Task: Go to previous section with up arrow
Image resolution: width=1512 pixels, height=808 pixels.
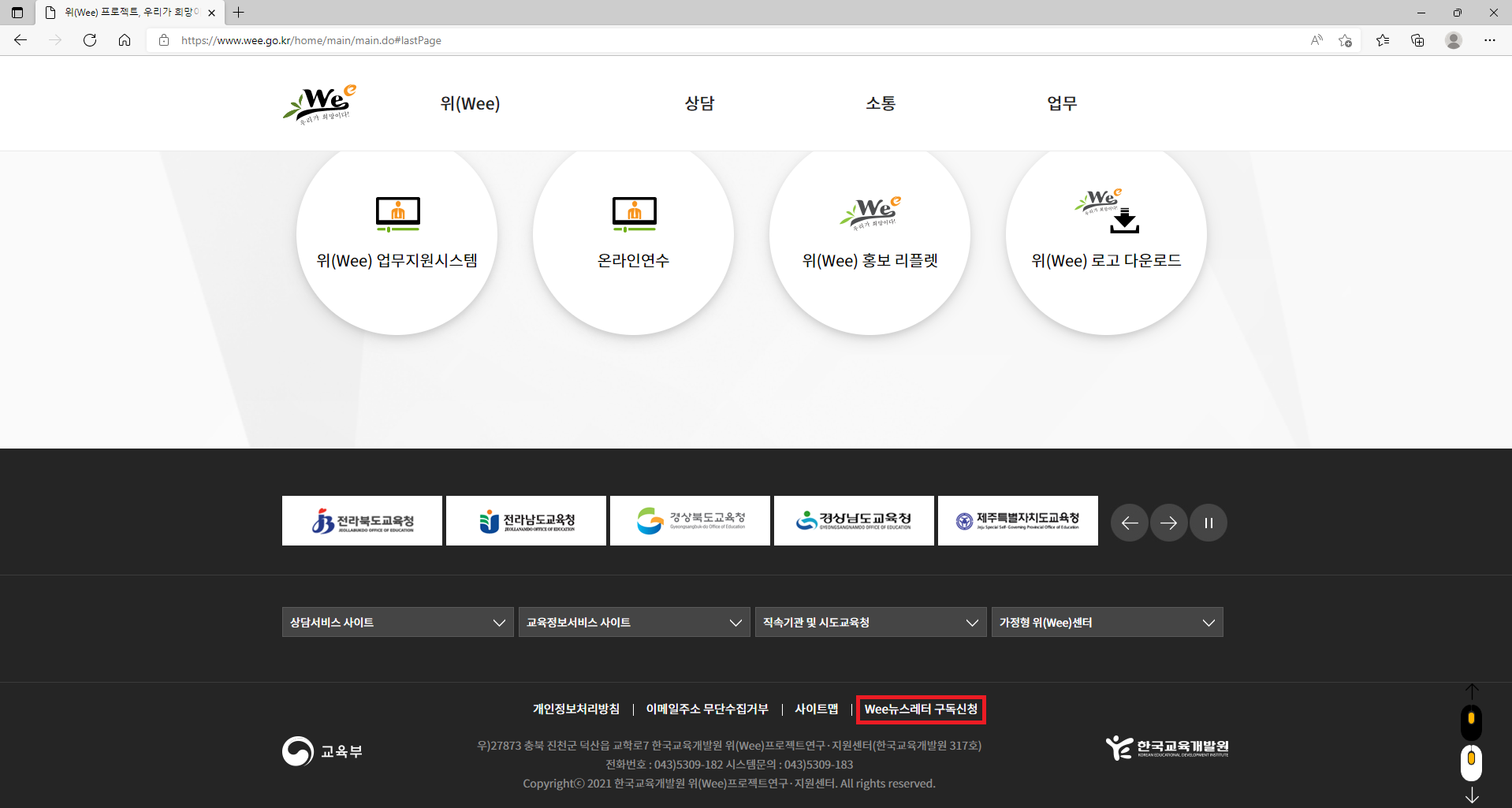Action: (x=1472, y=691)
